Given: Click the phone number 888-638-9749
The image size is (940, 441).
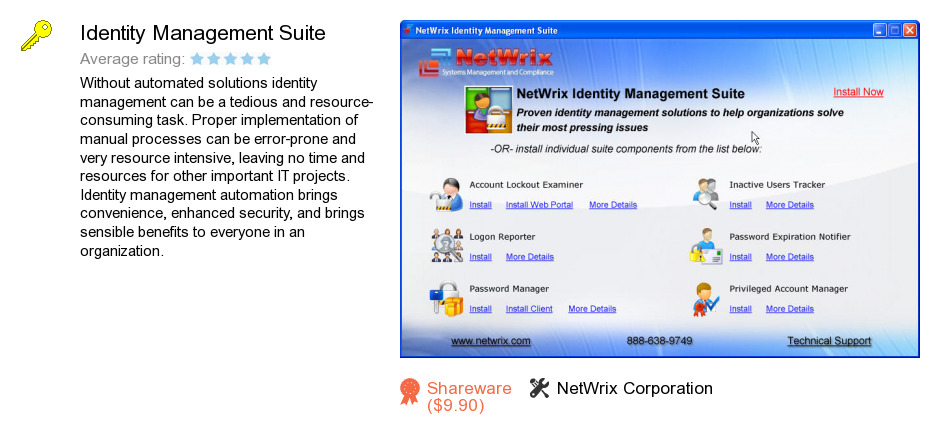Looking at the screenshot, I should click(659, 341).
